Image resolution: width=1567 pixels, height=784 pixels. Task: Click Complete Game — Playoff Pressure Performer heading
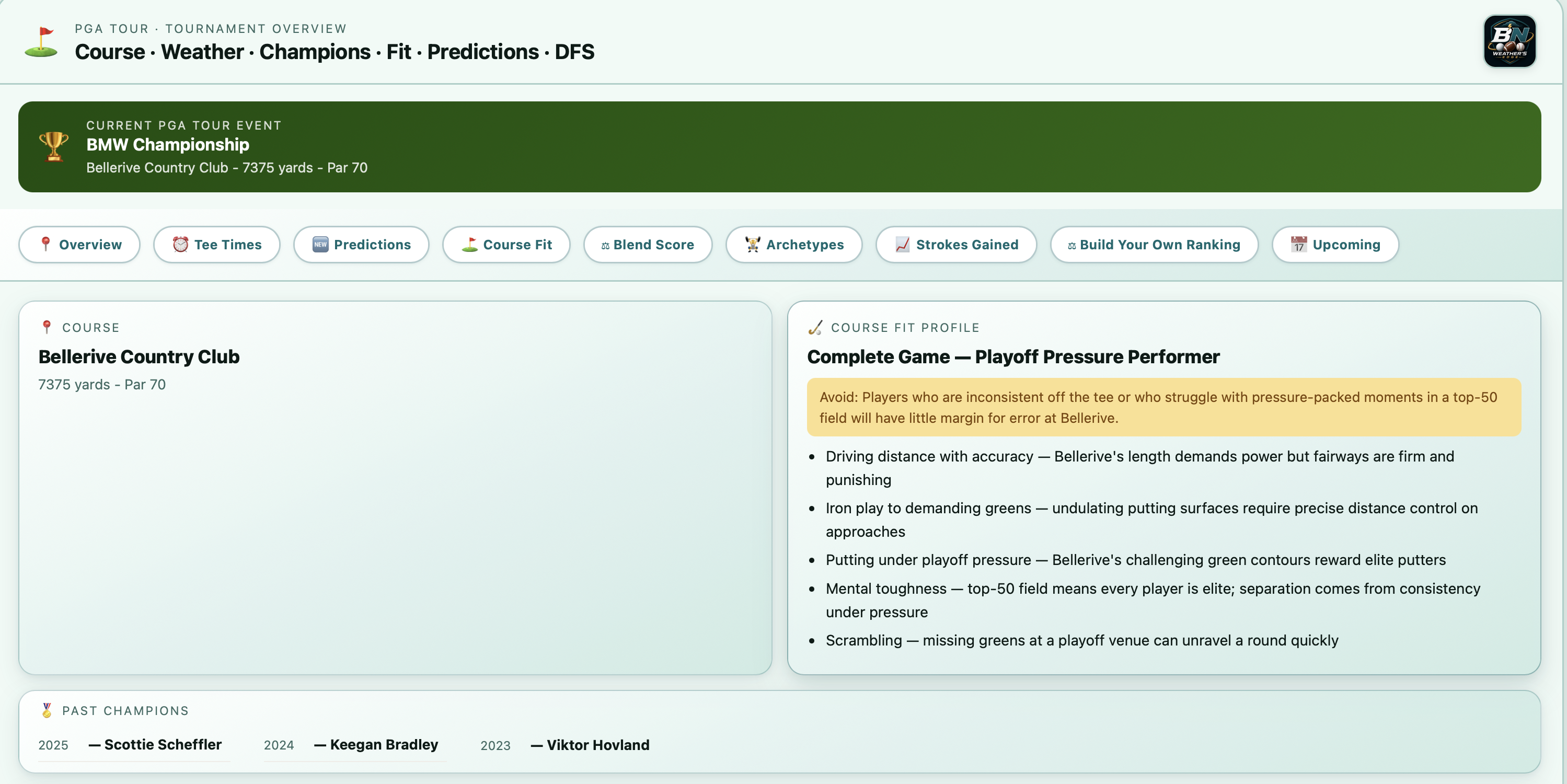1013,356
